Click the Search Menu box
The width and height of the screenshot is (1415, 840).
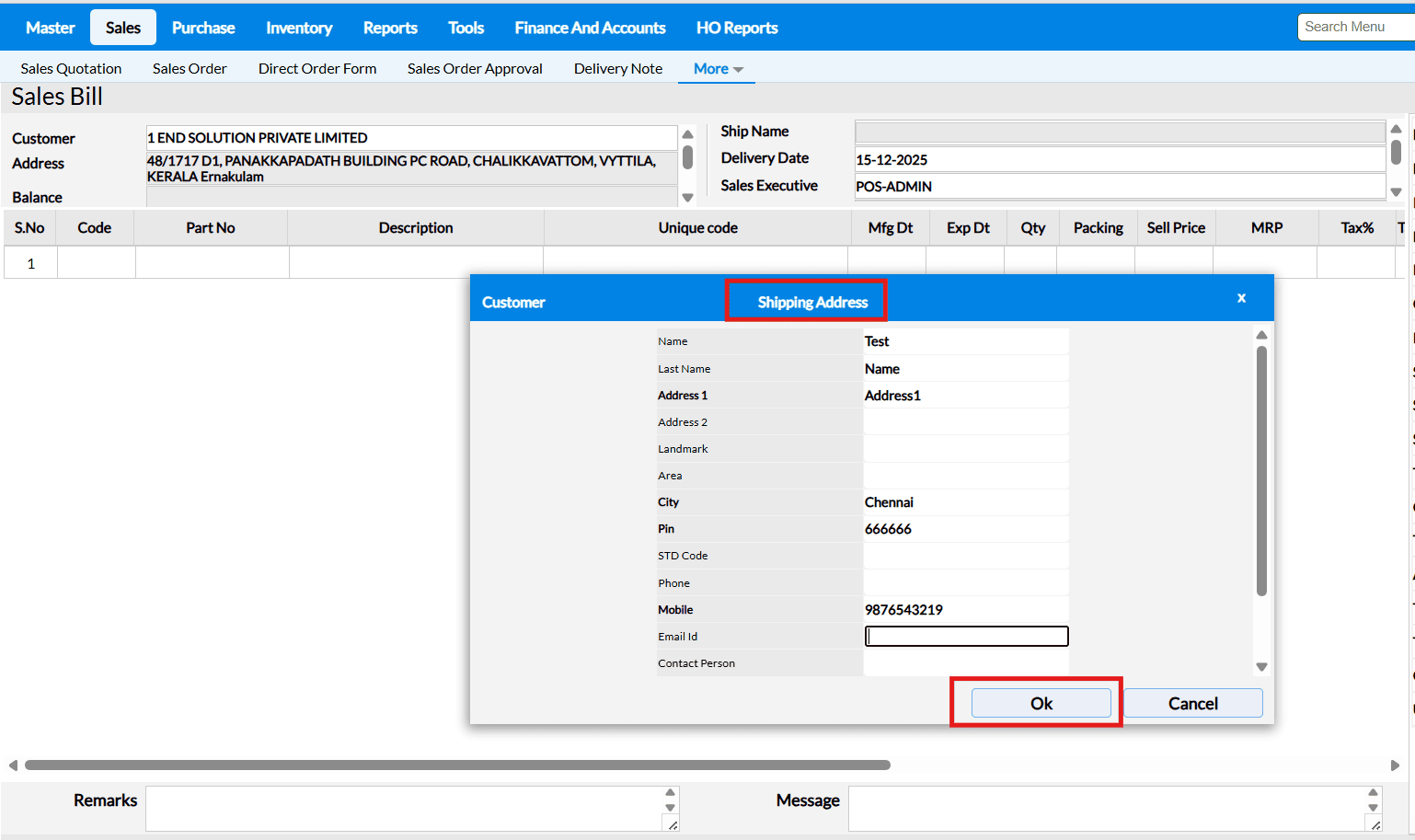(1354, 27)
